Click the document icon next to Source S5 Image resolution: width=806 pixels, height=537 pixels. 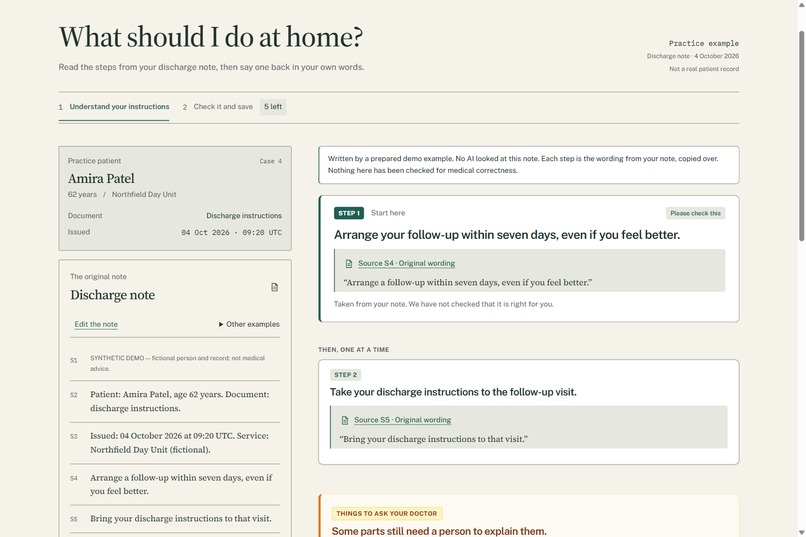[345, 420]
